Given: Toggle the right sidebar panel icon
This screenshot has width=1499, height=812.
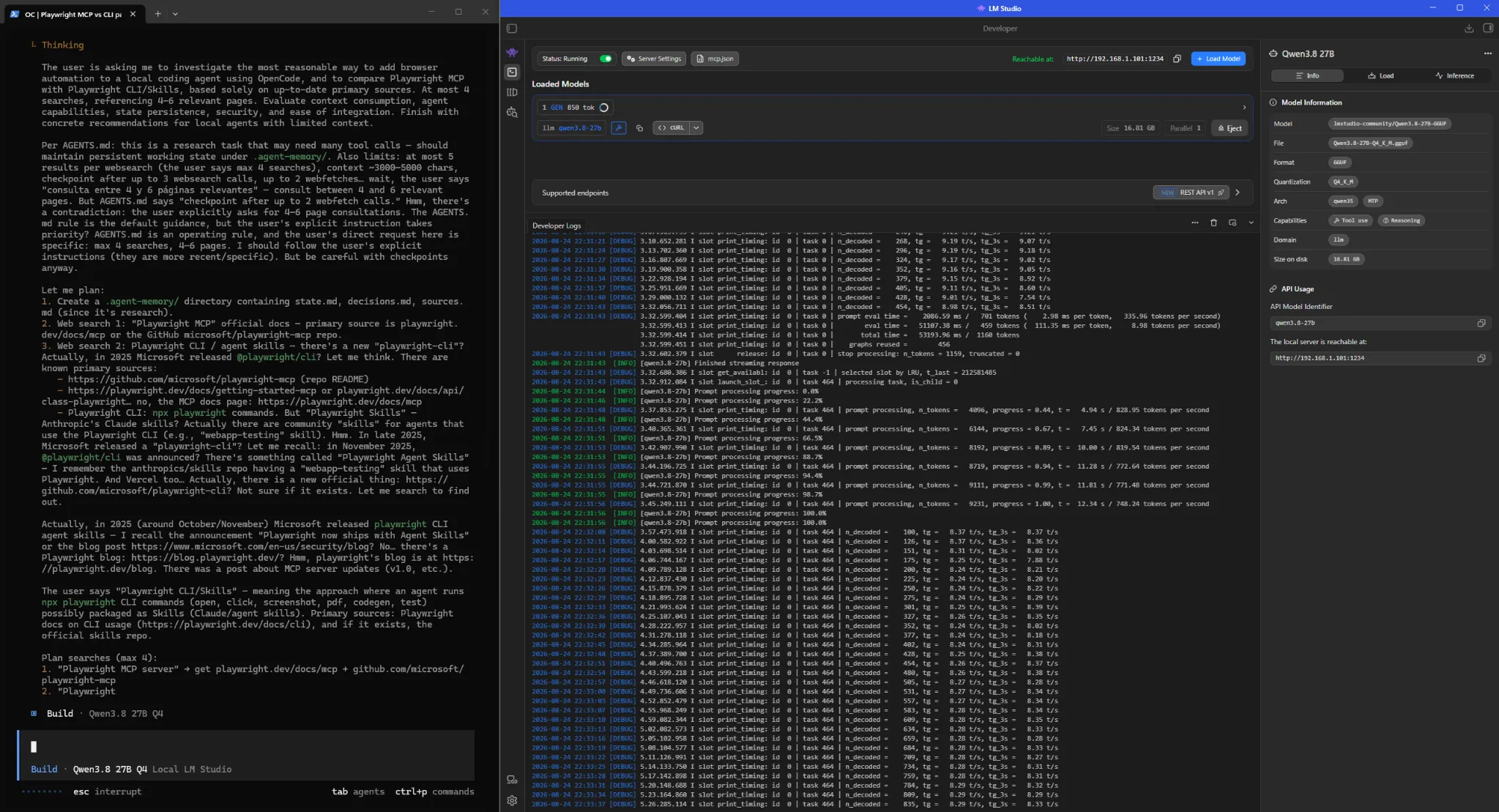Looking at the screenshot, I should click(1488, 28).
